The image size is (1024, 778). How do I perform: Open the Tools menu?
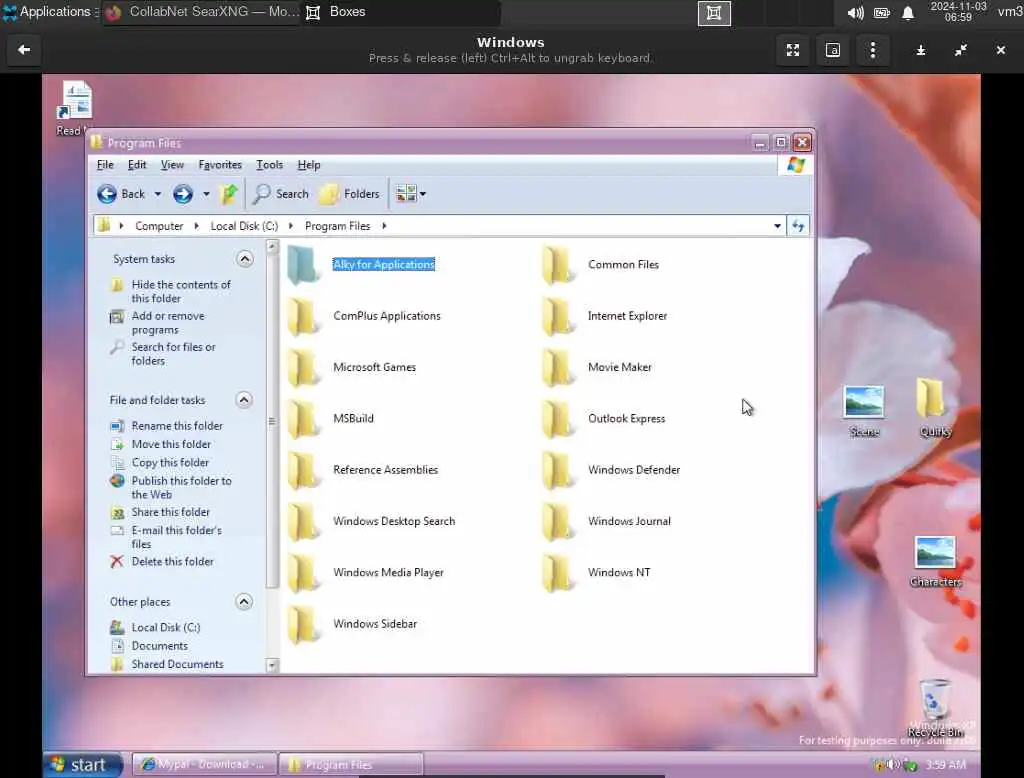269,165
